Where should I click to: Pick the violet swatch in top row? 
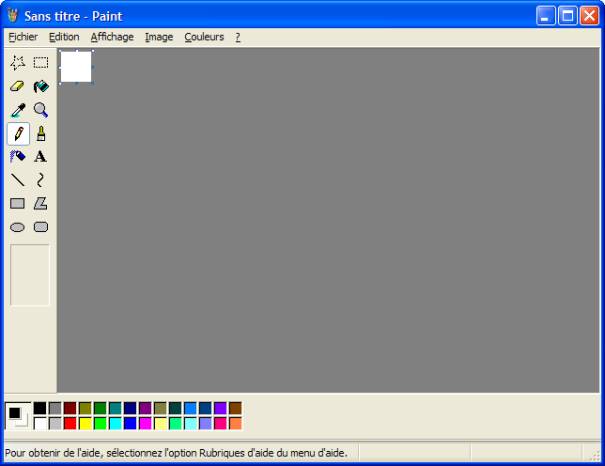220,408
